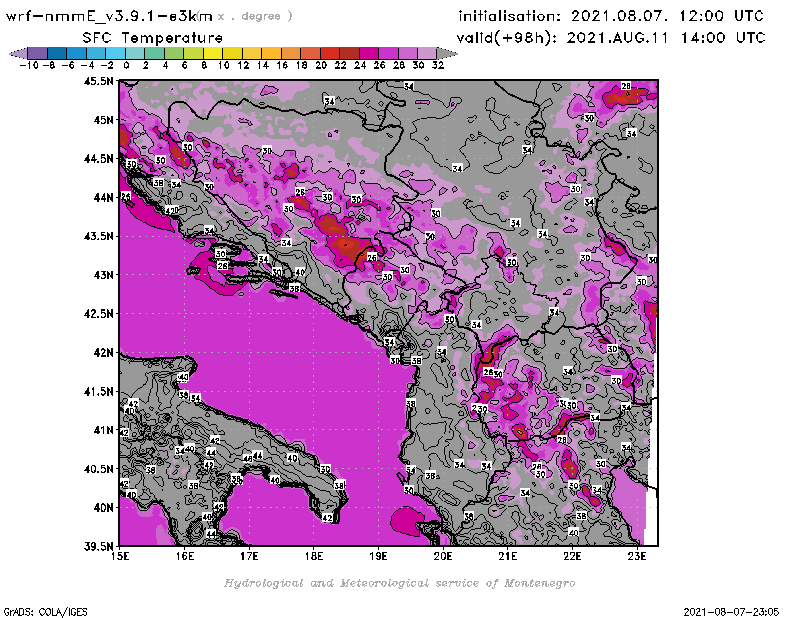Click the '20E' longitude axis label
Viewport: 800px width, 618px height.
point(443,556)
